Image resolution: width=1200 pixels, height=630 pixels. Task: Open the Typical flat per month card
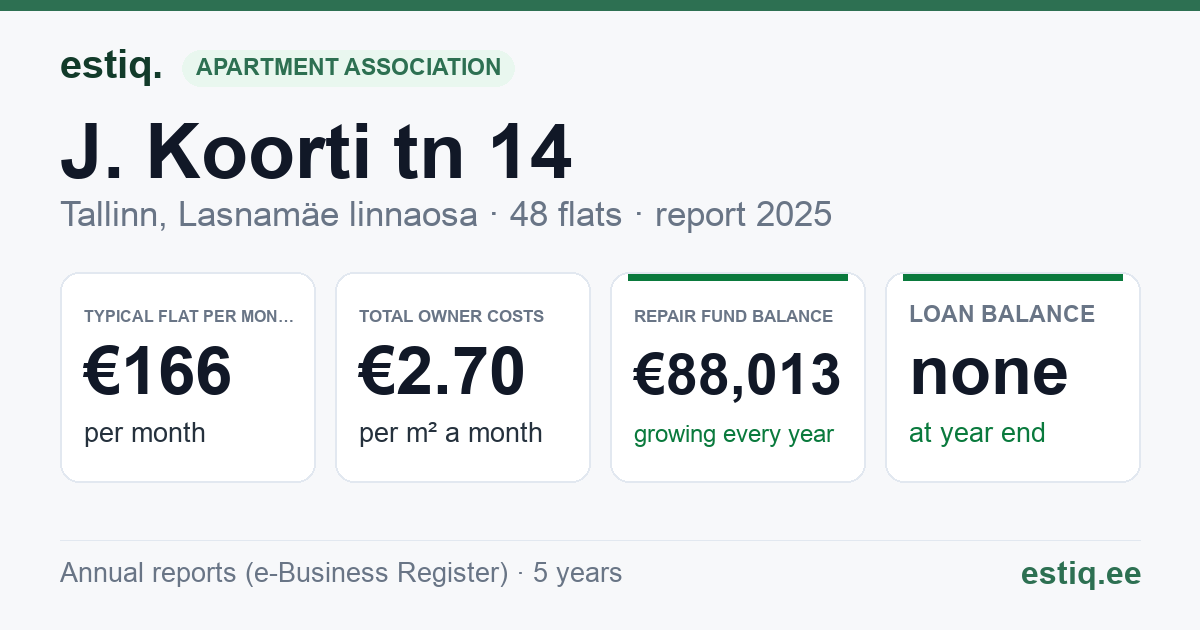[x=188, y=377]
